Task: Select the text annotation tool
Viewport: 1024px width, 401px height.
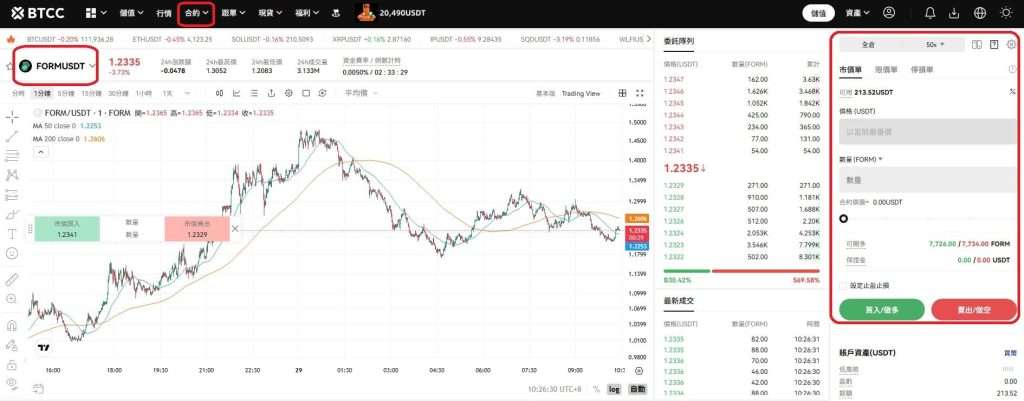Action: (x=12, y=234)
